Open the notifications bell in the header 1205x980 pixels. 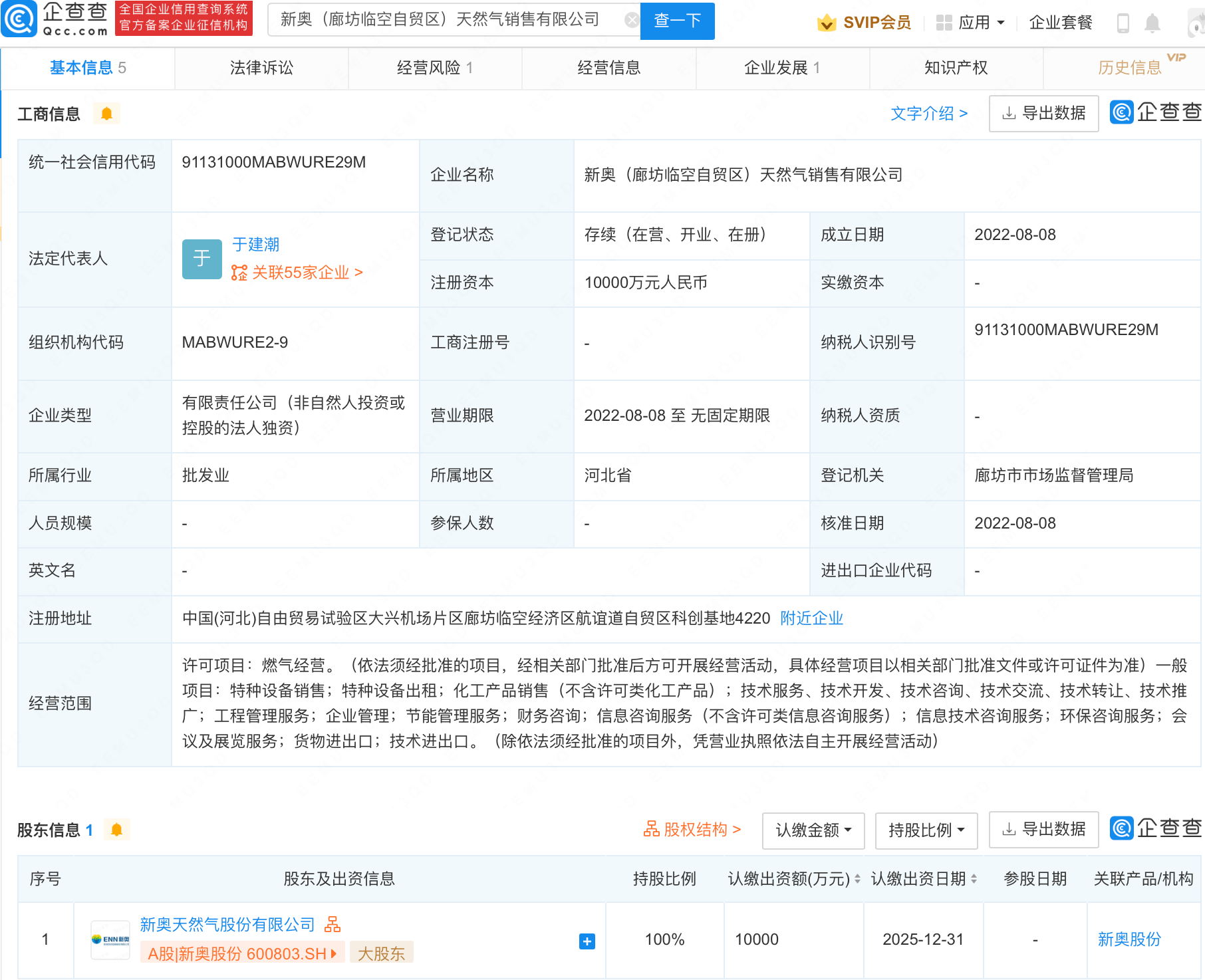pyautogui.click(x=1152, y=23)
